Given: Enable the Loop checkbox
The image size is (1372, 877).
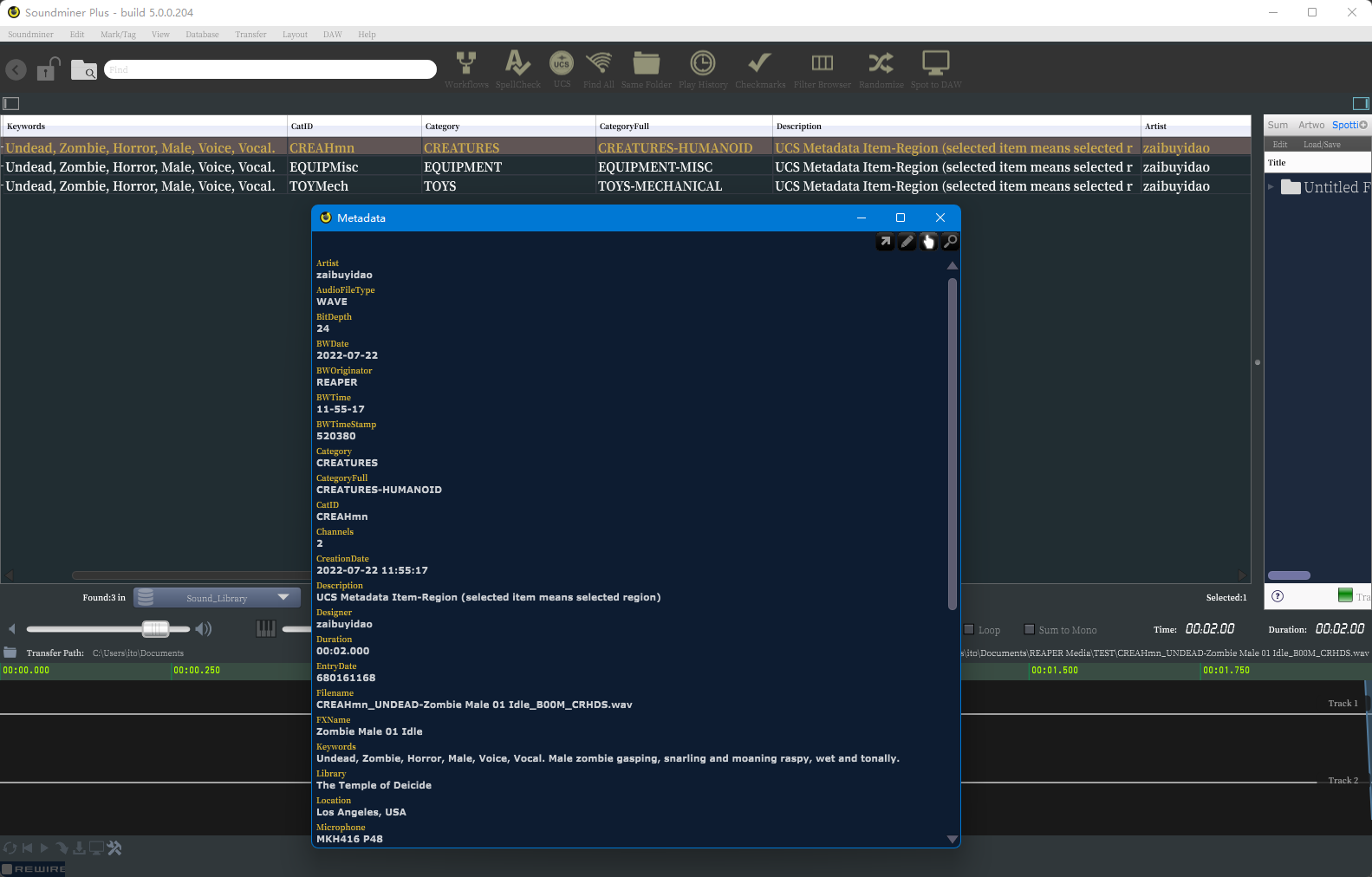Looking at the screenshot, I should coord(969,630).
